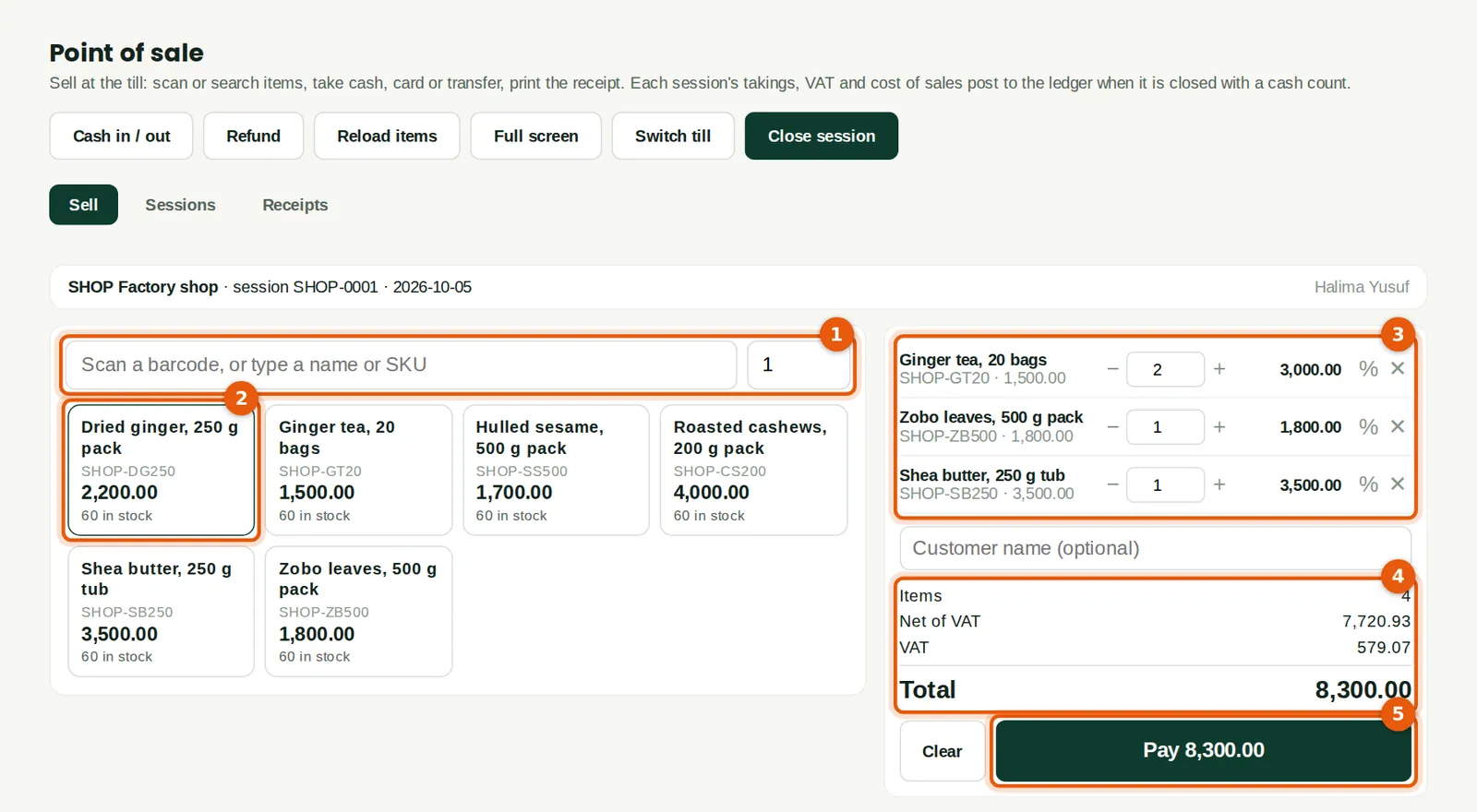
Task: Click Pay 8,300.00 button
Action: (1204, 750)
